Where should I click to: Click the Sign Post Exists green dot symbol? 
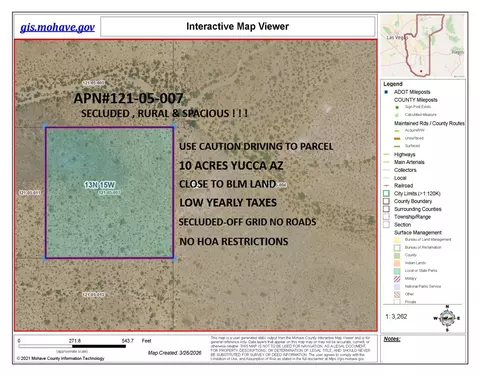coord(397,107)
